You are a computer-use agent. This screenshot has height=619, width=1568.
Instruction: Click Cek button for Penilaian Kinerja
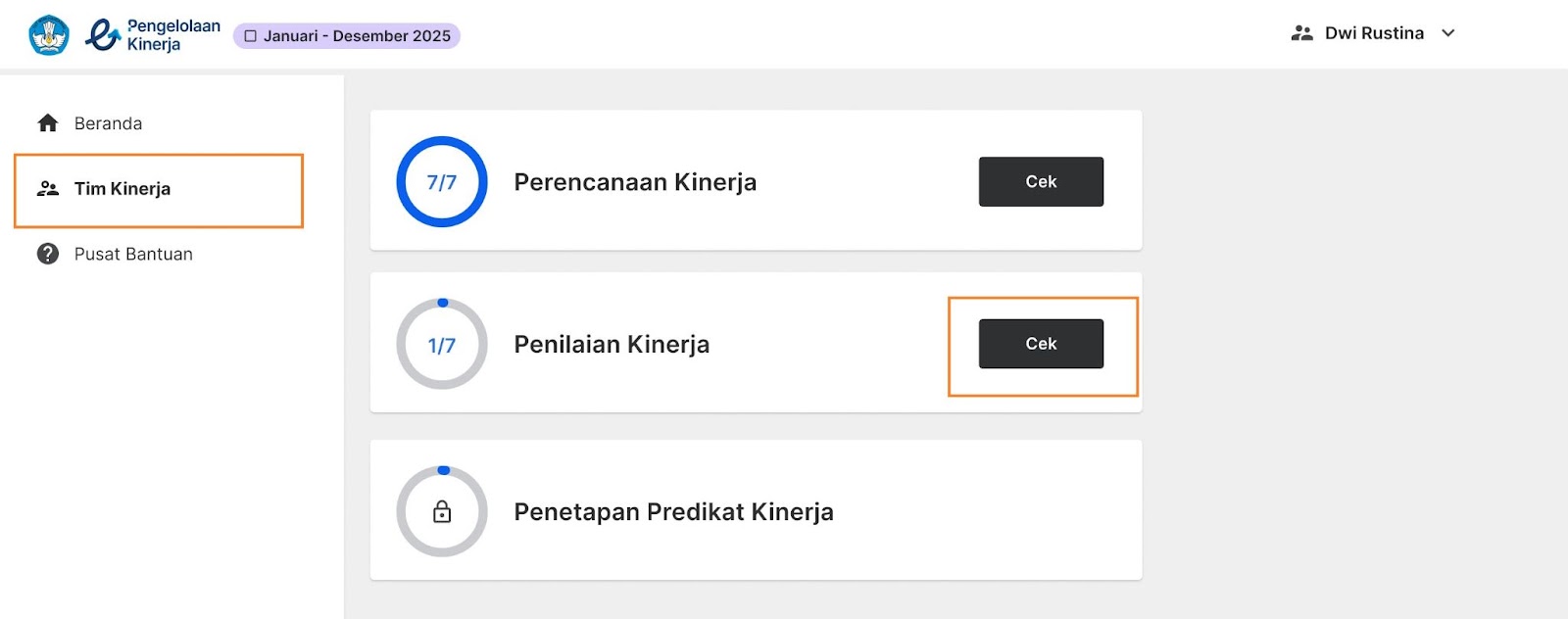point(1041,344)
